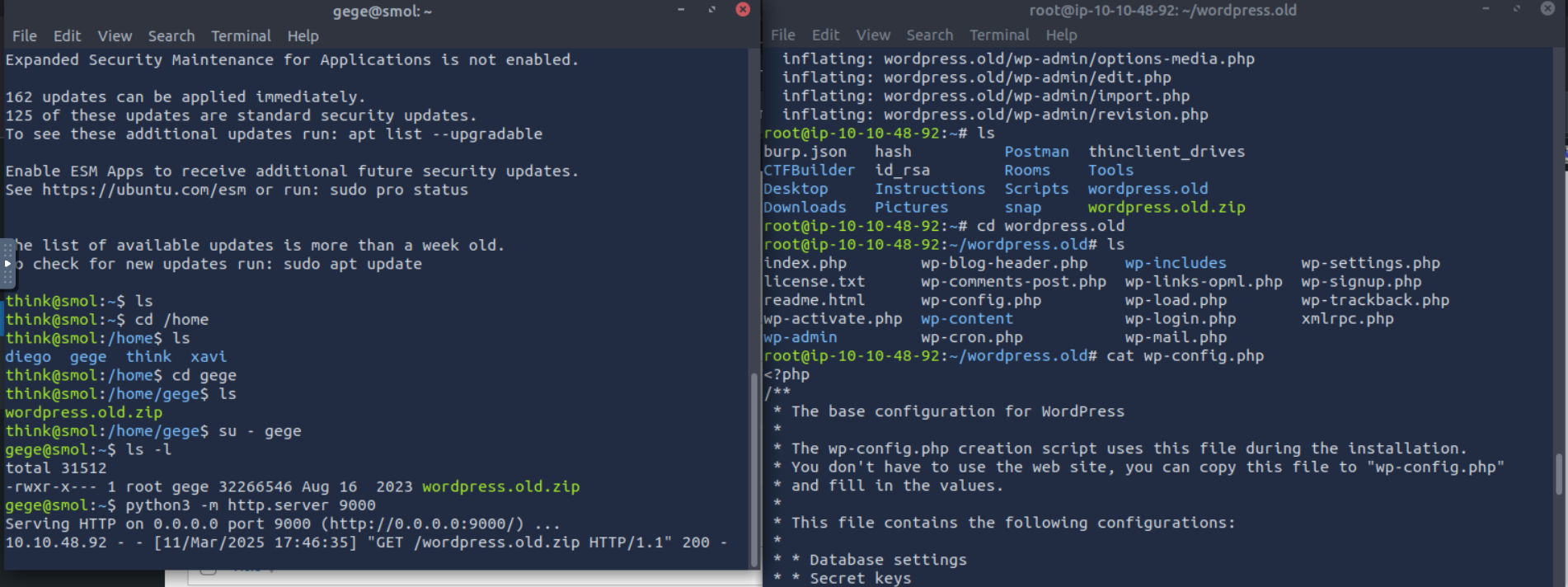
Task: Expand the side panel handle on left edge
Action: click(x=7, y=264)
